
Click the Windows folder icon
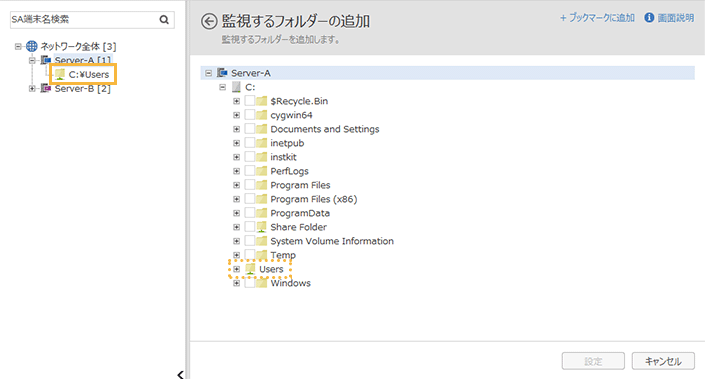click(x=262, y=283)
